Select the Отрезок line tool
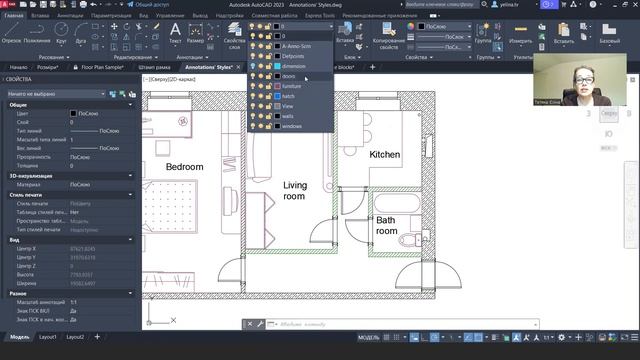 coord(11,32)
